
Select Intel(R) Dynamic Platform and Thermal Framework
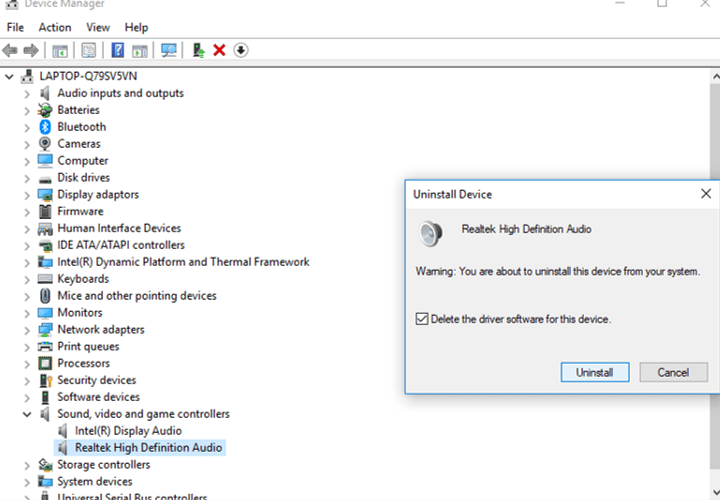tap(183, 262)
